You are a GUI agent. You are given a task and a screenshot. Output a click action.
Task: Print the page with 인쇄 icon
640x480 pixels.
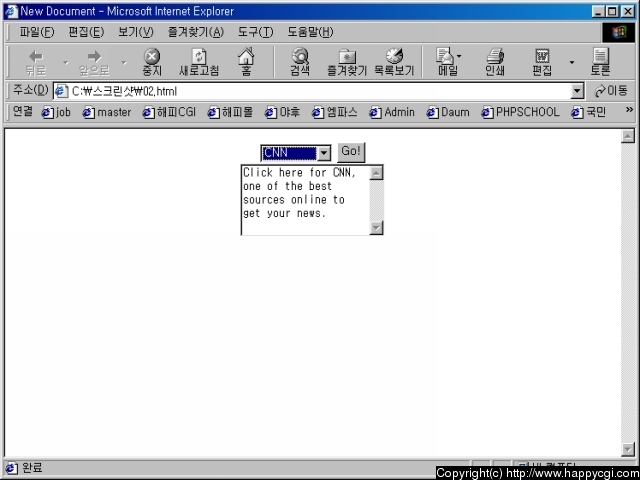coord(495,62)
